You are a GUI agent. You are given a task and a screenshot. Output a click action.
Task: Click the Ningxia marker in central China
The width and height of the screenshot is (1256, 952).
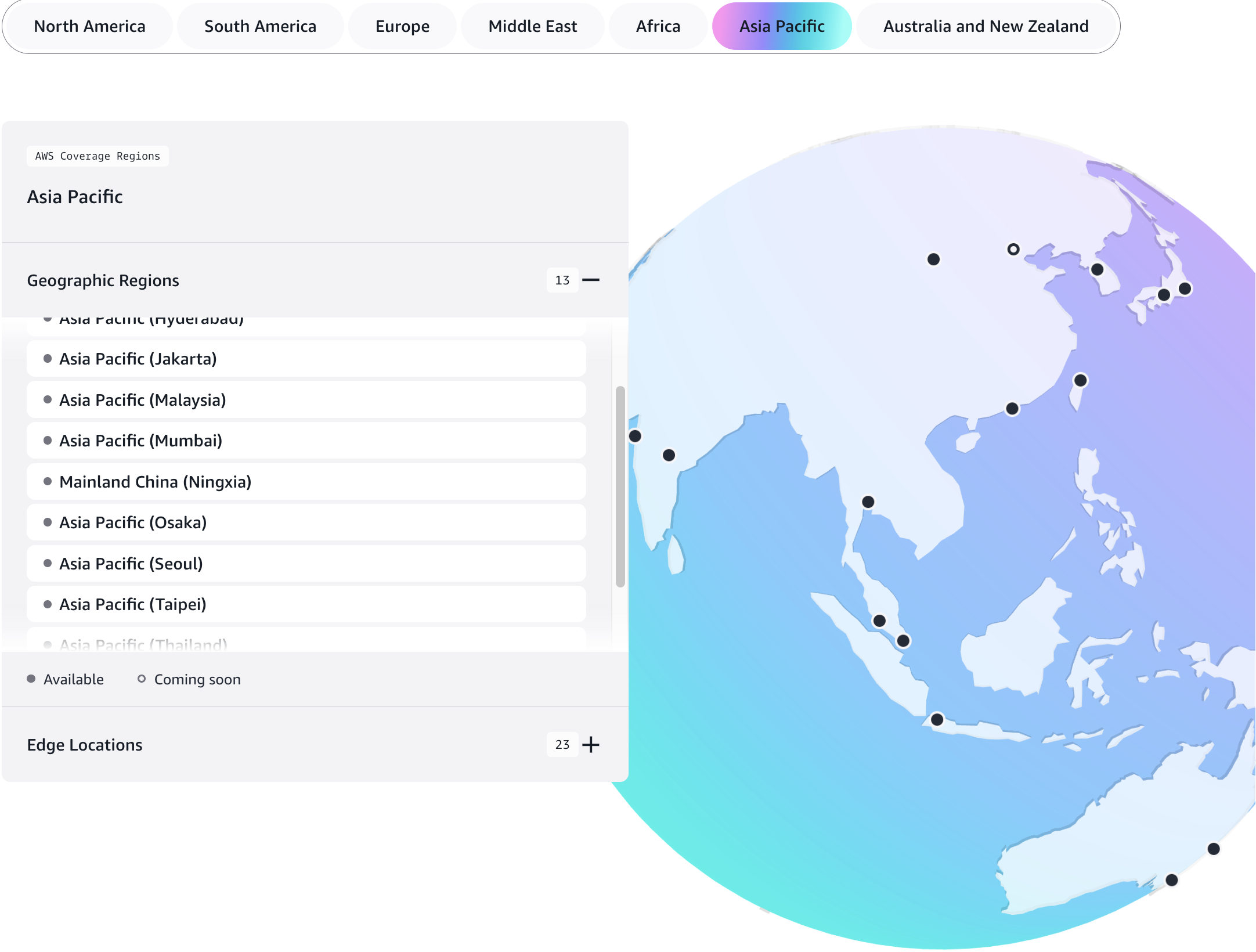point(933,259)
